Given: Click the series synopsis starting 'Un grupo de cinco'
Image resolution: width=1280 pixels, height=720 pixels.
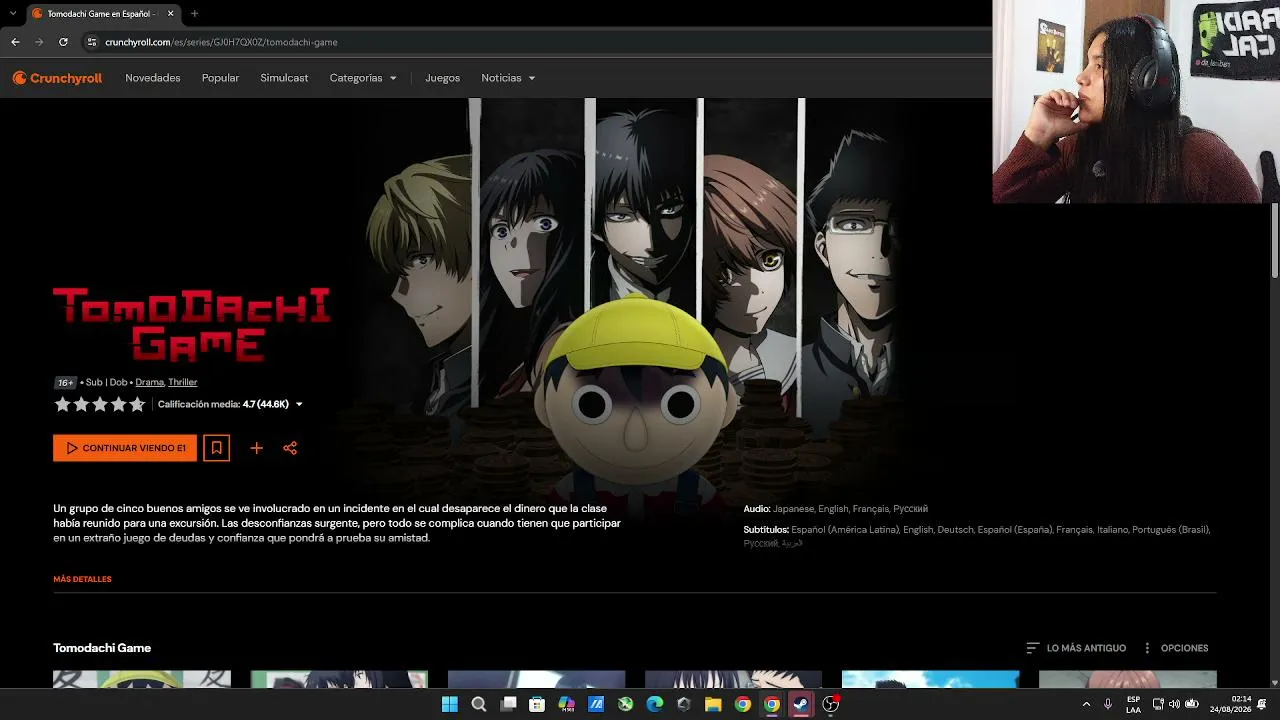Looking at the screenshot, I should pos(337,523).
